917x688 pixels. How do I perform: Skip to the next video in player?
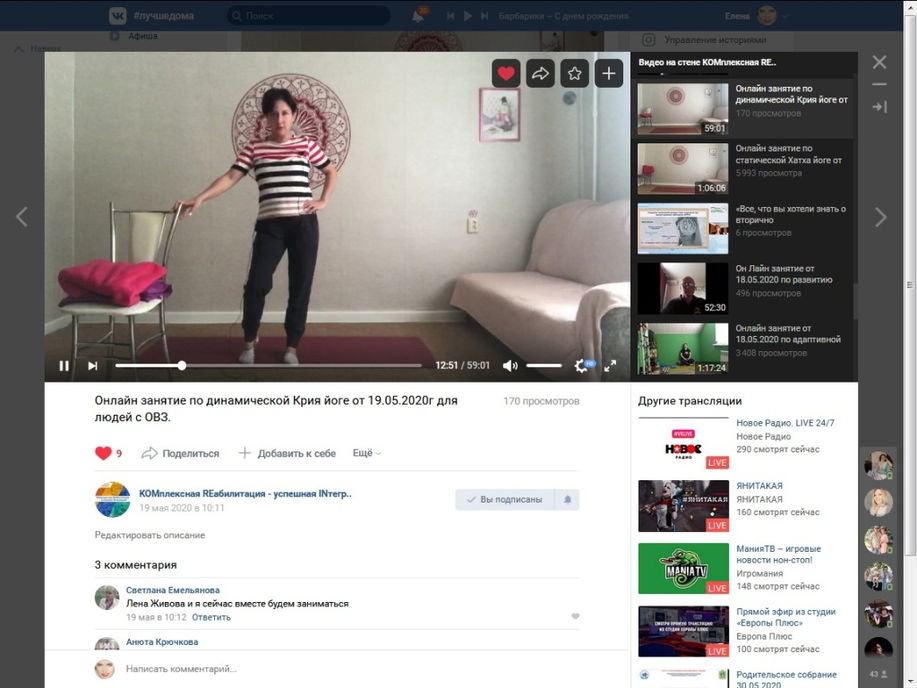click(92, 366)
